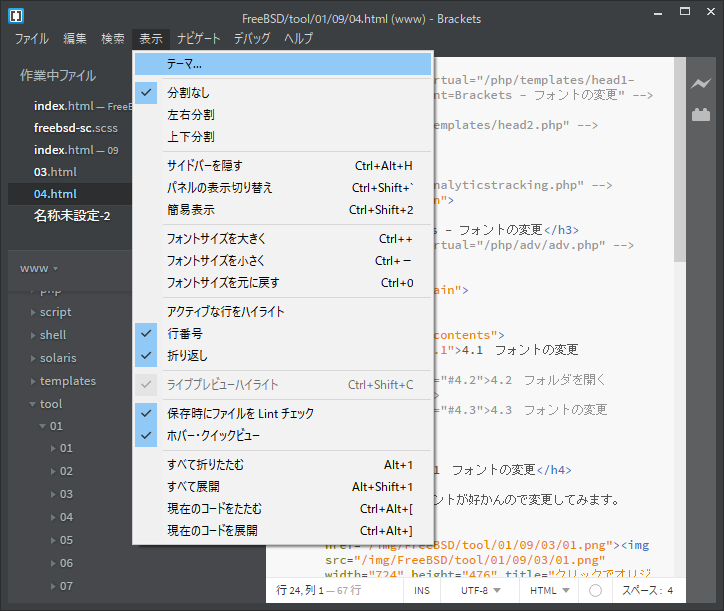Open ヘルプ menu
This screenshot has width=724, height=611.
point(298,38)
